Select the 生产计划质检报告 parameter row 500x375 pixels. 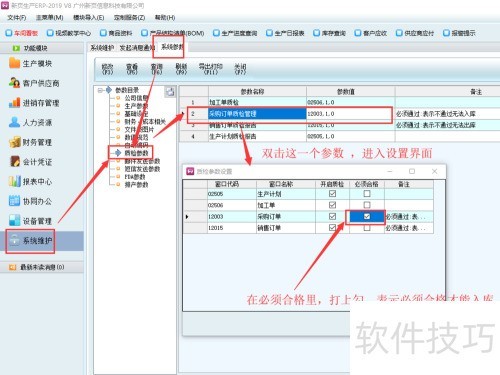tap(340, 136)
